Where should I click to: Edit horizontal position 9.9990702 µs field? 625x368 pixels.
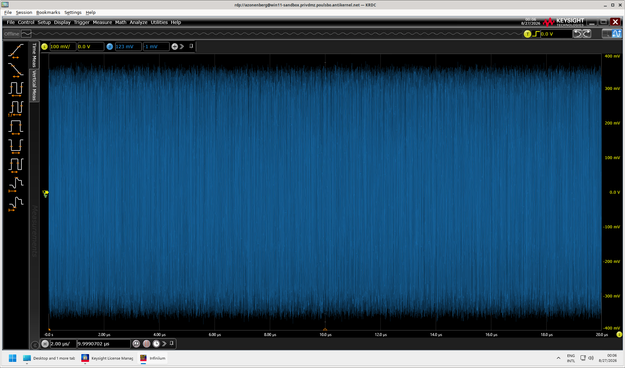tap(104, 344)
